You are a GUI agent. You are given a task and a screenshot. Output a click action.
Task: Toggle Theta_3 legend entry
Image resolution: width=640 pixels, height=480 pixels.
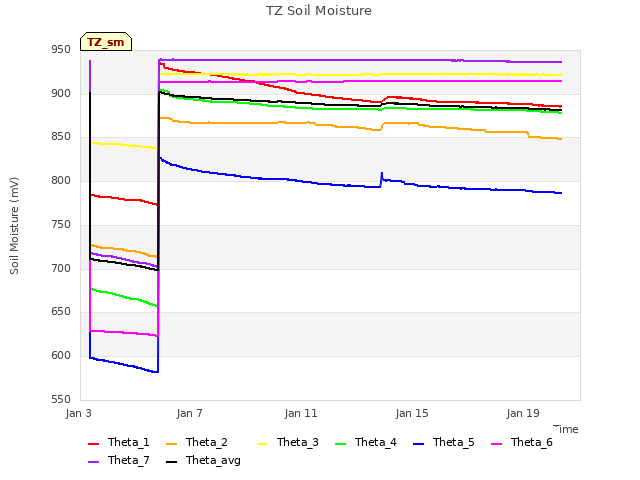(x=288, y=442)
